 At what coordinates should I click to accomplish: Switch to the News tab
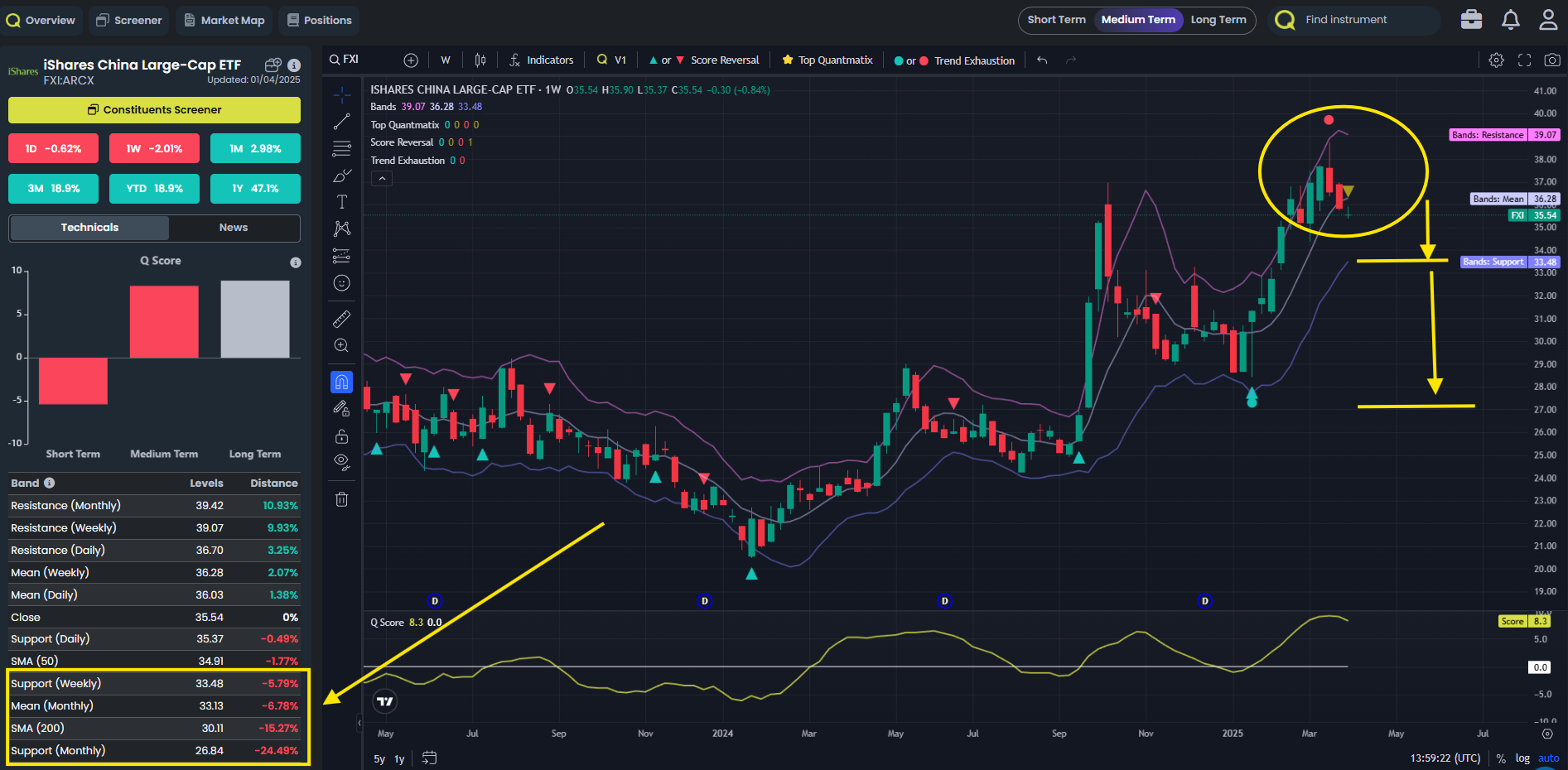tap(234, 228)
